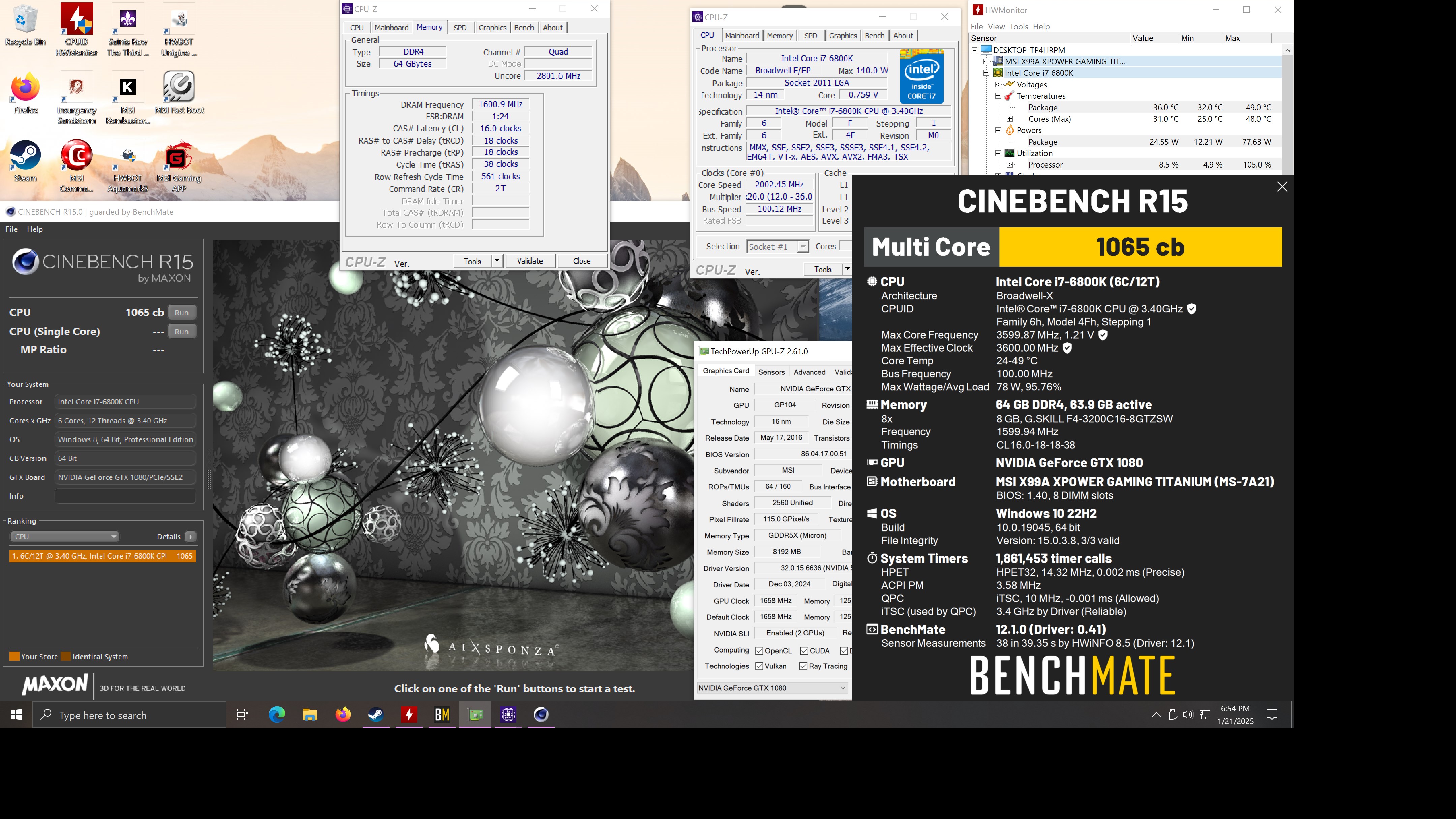Open Socket #1 selection dropdown in CPU-Z
The image size is (1456, 819).
(777, 246)
